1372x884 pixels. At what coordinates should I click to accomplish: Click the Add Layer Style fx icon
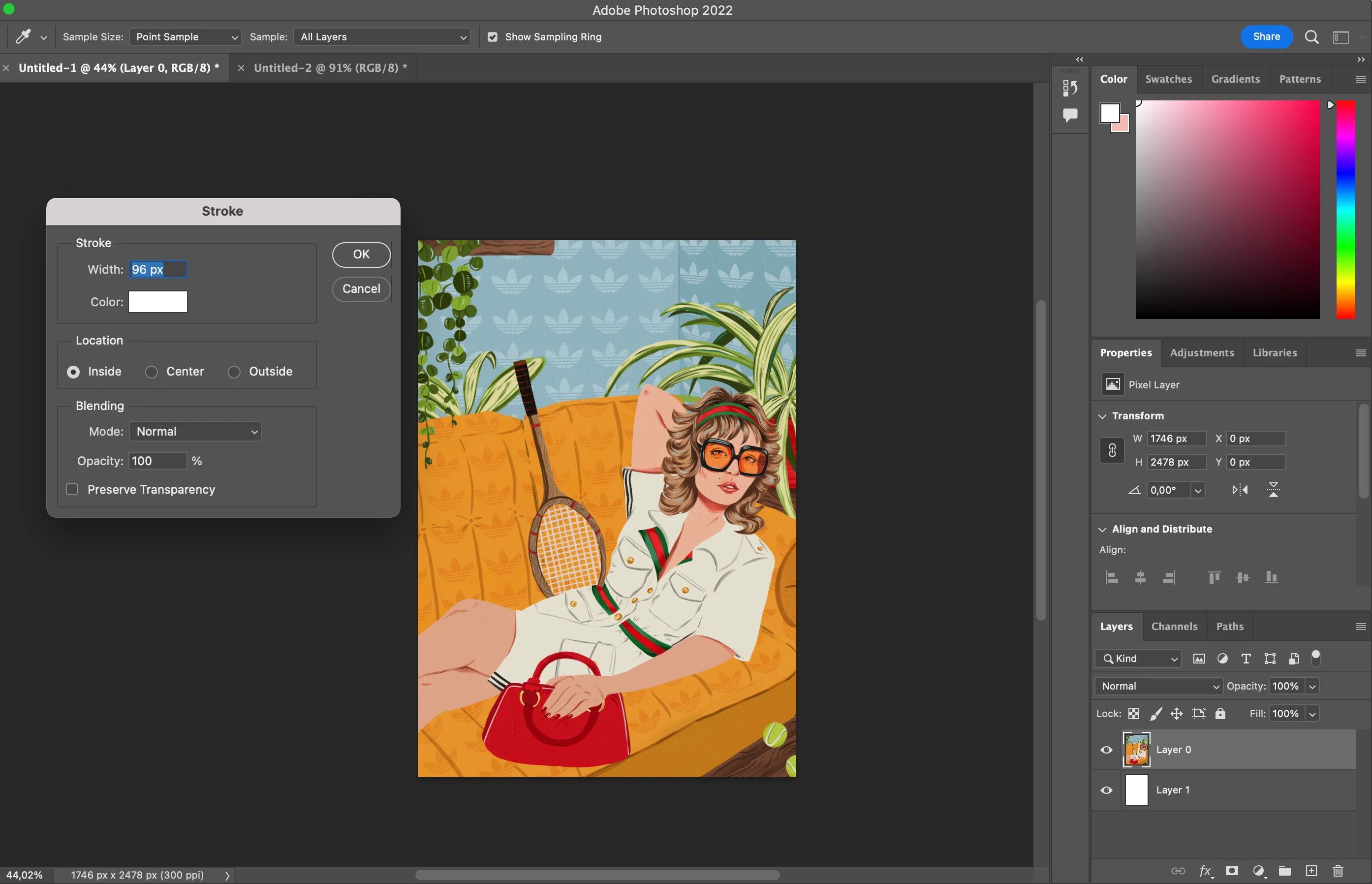click(1205, 871)
